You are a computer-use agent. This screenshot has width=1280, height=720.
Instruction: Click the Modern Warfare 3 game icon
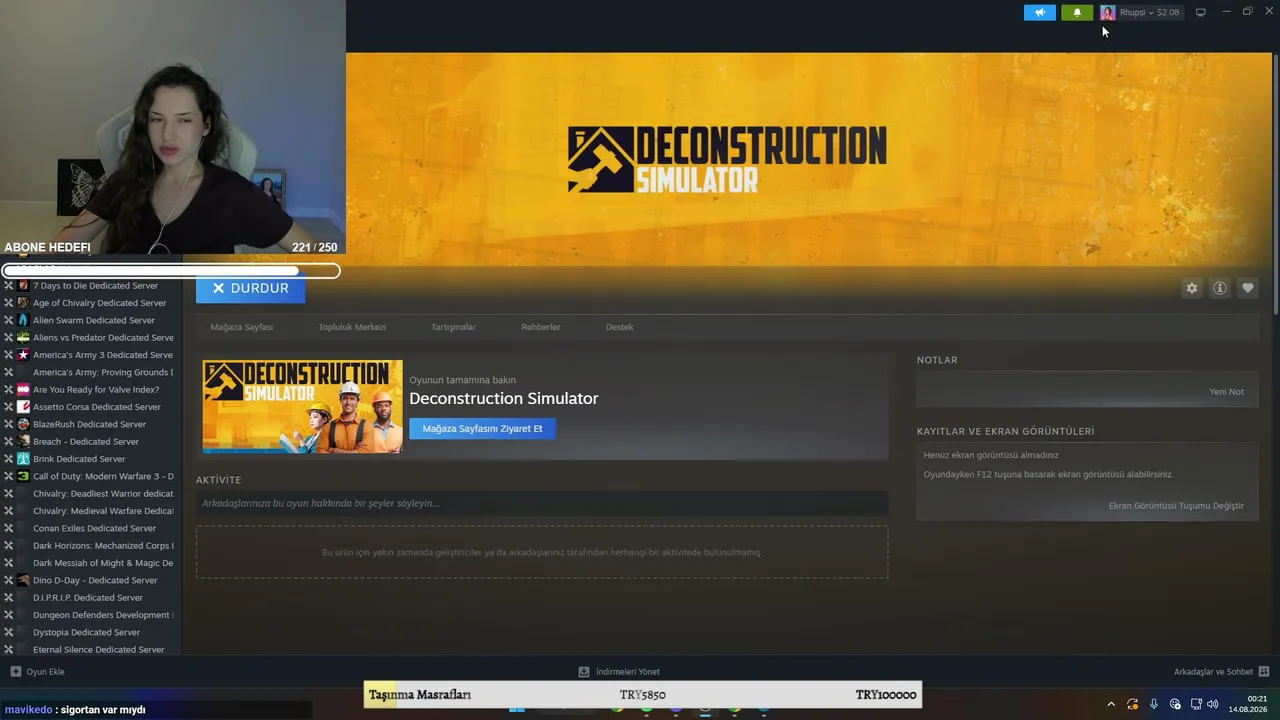(23, 476)
